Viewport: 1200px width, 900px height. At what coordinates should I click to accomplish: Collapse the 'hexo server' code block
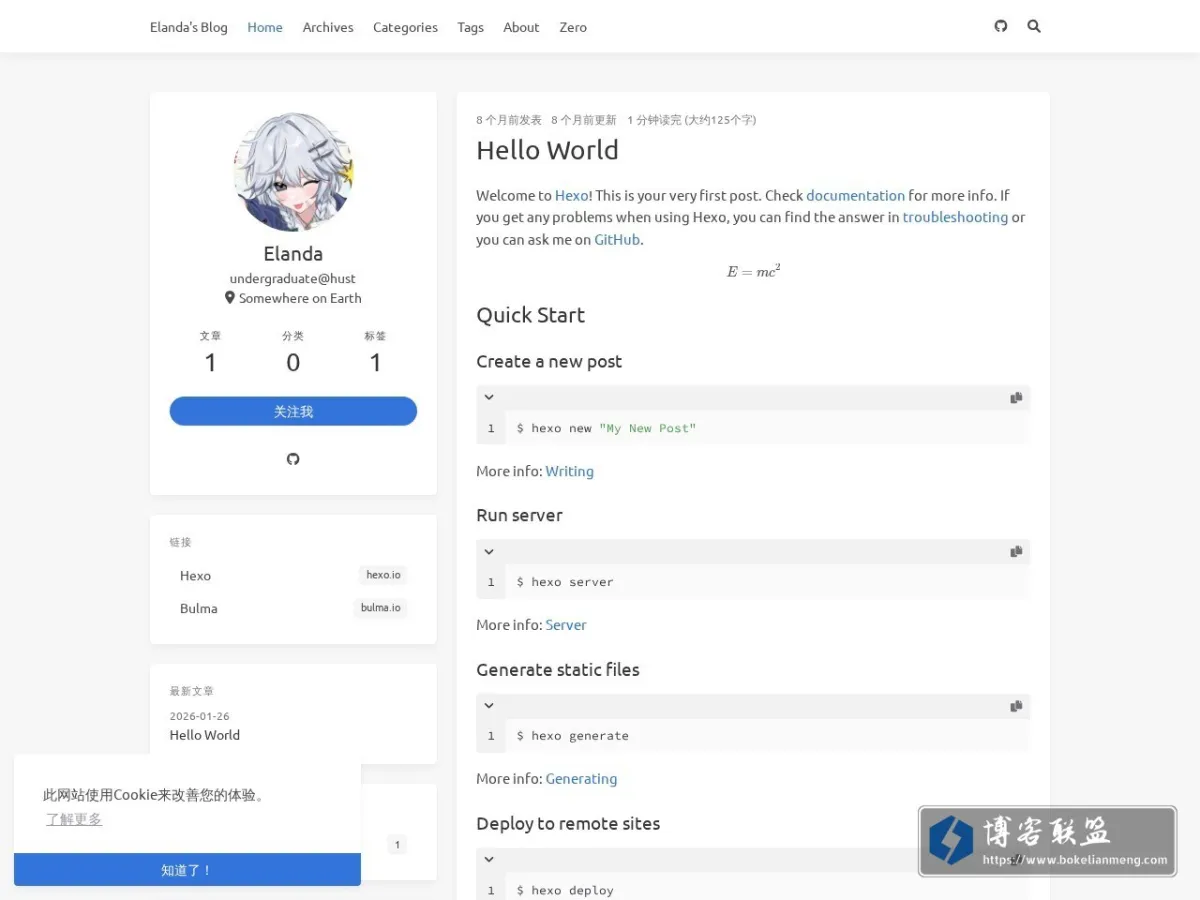[489, 551]
